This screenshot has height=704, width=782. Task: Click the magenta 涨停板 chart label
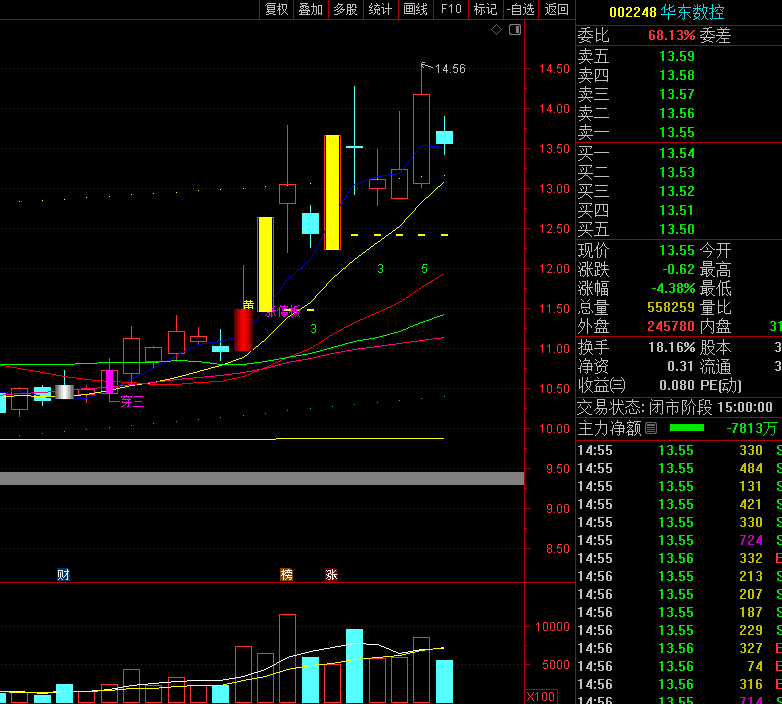(x=283, y=312)
